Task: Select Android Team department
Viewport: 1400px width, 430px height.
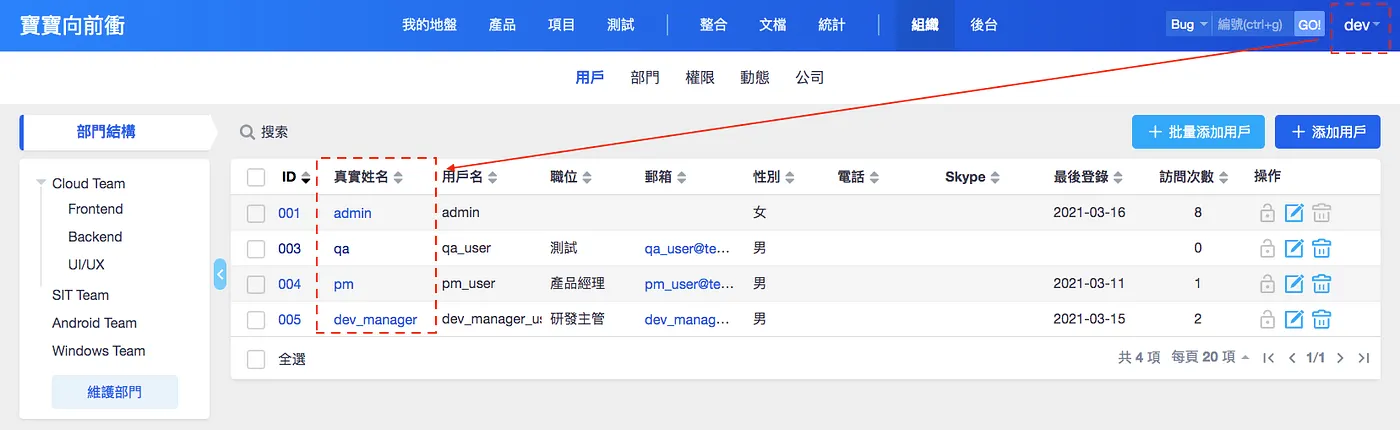Action: point(95,323)
